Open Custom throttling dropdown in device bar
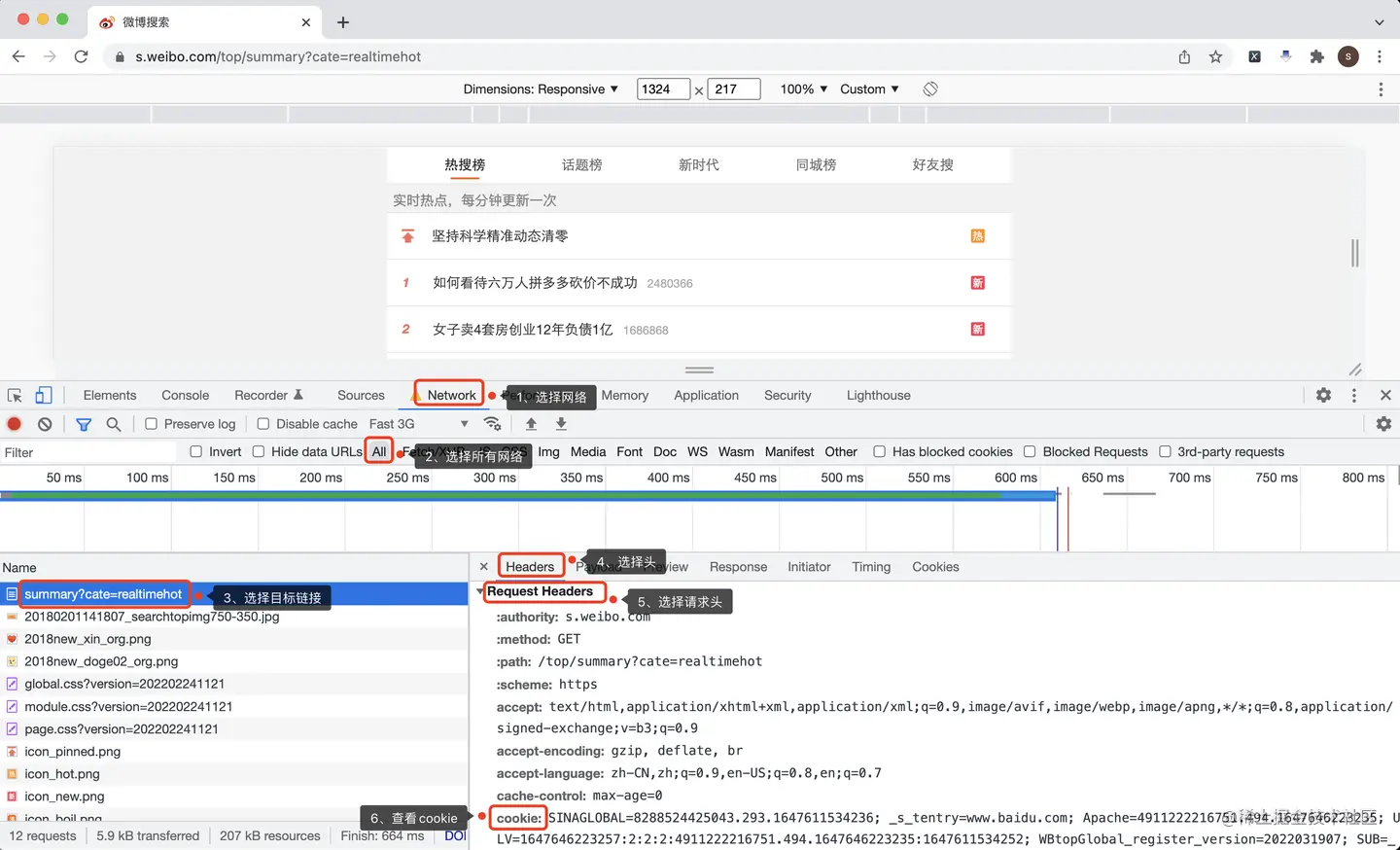This screenshot has width=1400, height=850. click(x=869, y=89)
